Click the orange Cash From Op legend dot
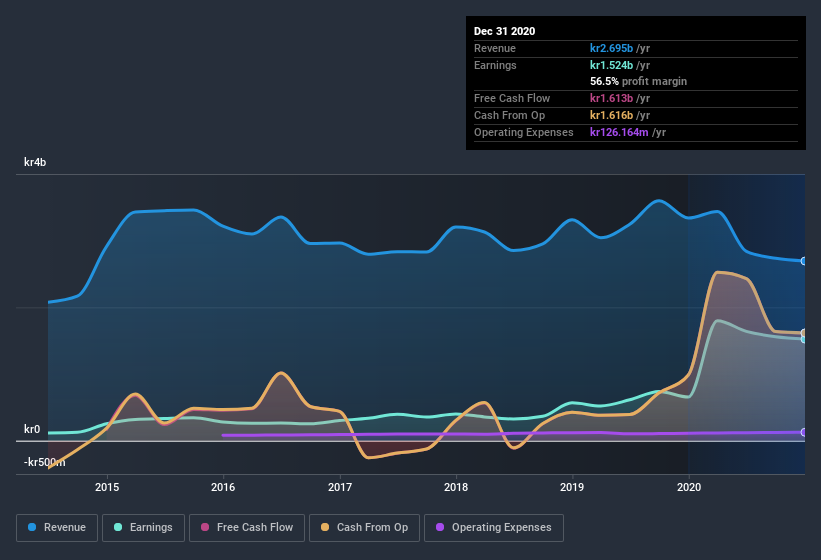 click(x=325, y=527)
